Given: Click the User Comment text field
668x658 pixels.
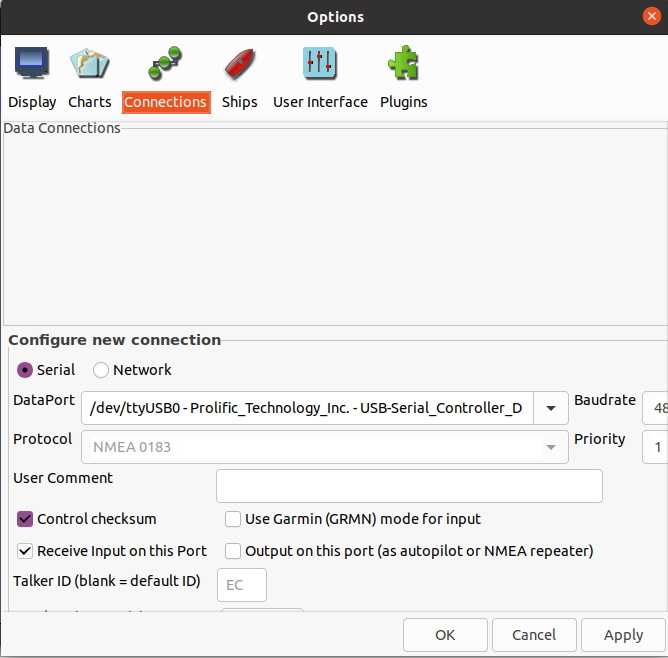Looking at the screenshot, I should (x=409, y=486).
